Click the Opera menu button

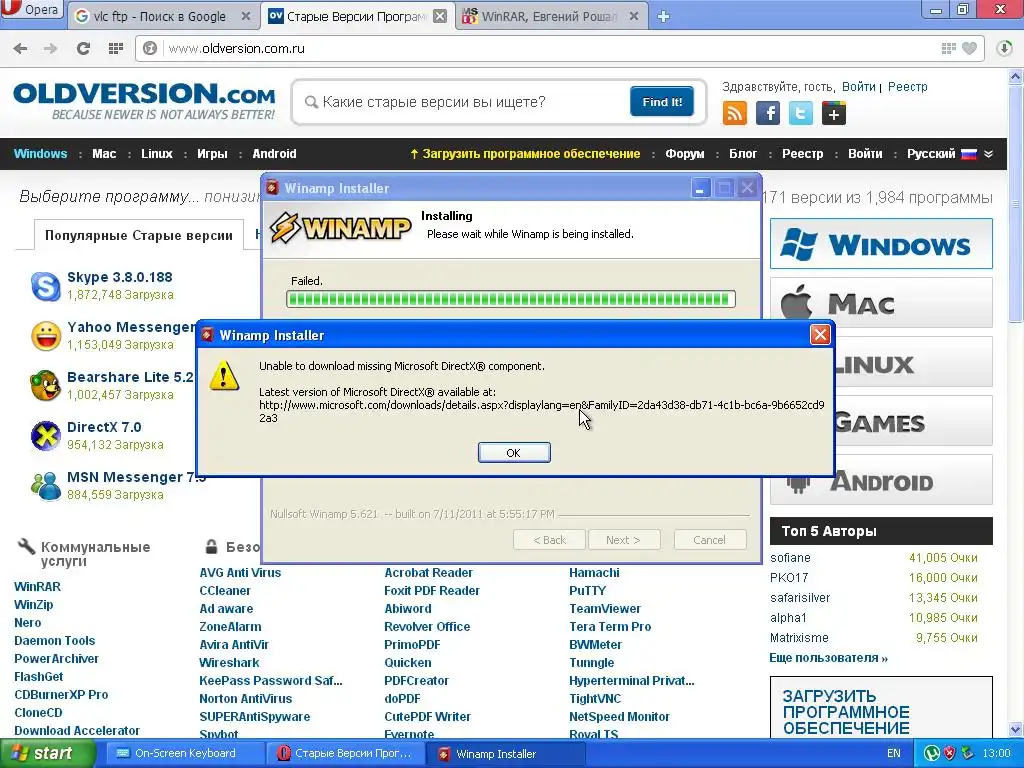coord(31,10)
